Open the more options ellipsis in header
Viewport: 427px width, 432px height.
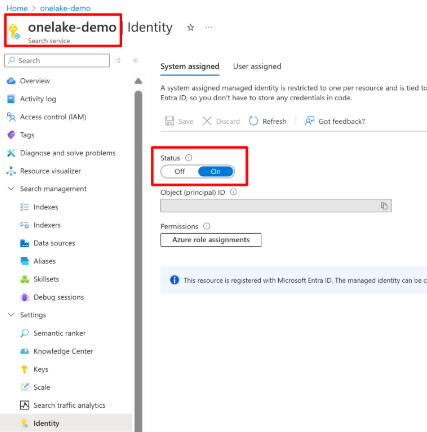[209, 27]
